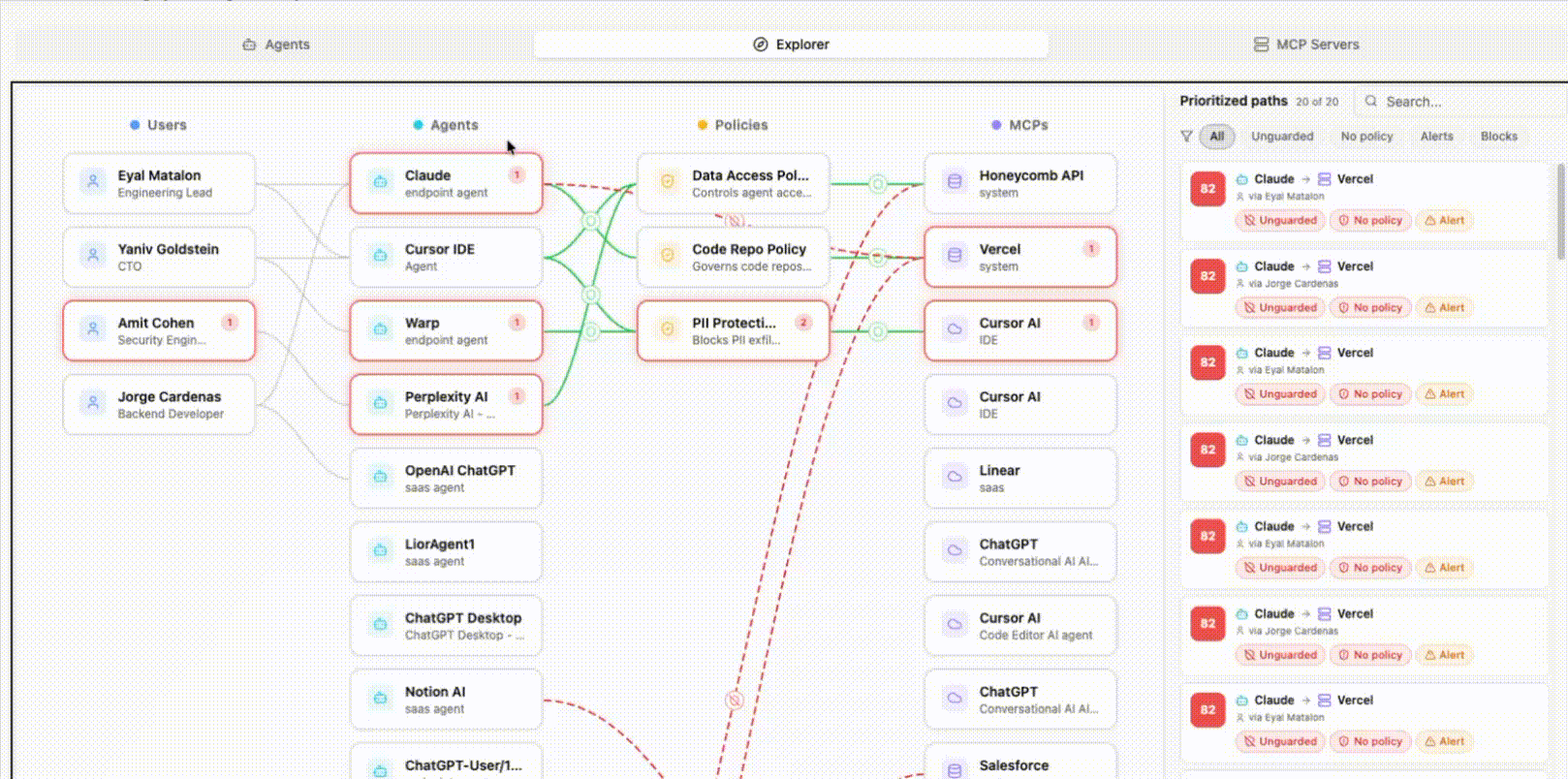Click the Claude agent robot icon
The image size is (1568, 779).
[x=380, y=182]
